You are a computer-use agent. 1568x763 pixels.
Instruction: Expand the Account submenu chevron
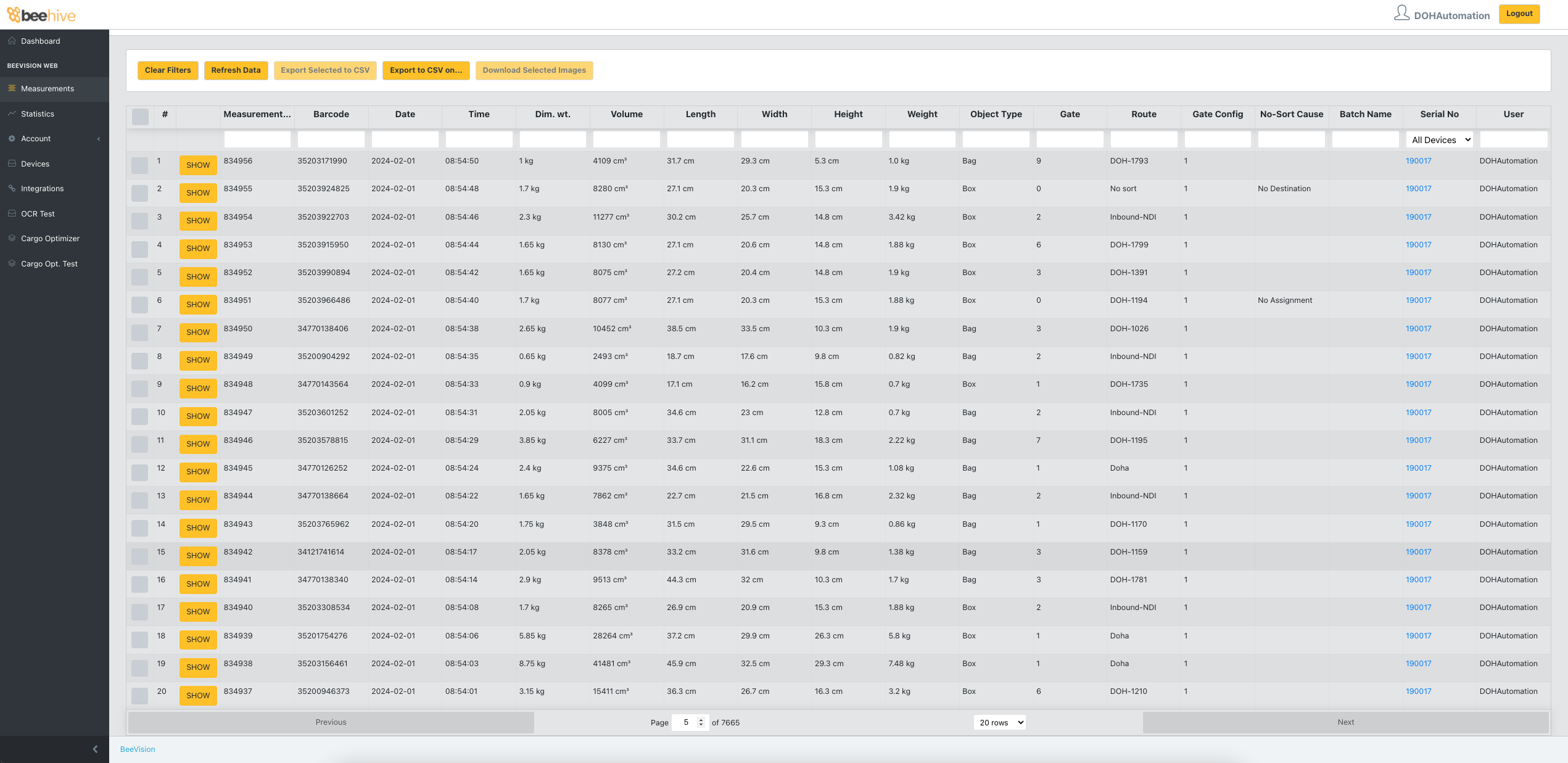coord(99,139)
